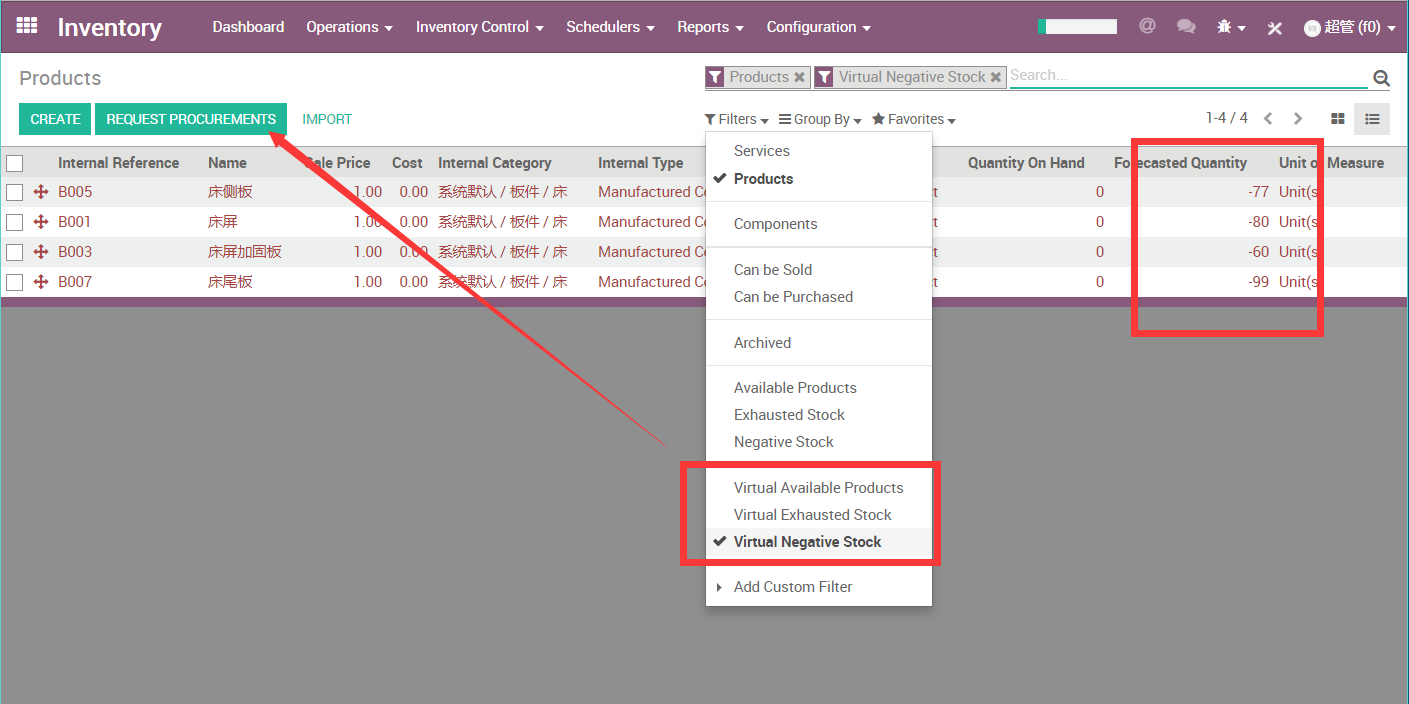The width and height of the screenshot is (1409, 704).
Task: Click the Request Procurements button
Action: pos(191,119)
